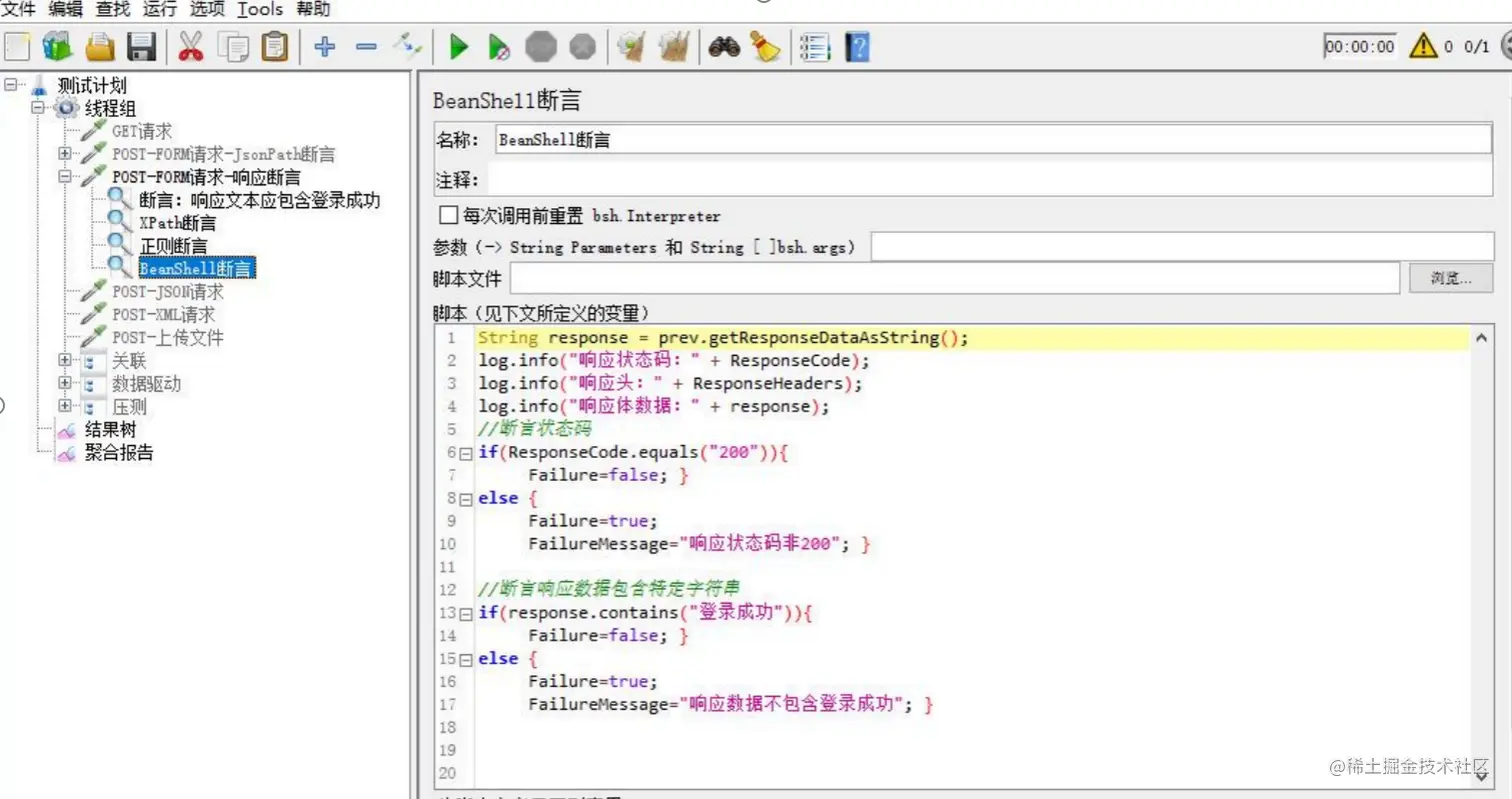Screen dimensions: 1512x799
Task: Select the POST-上传文件 sampler
Action: click(168, 337)
